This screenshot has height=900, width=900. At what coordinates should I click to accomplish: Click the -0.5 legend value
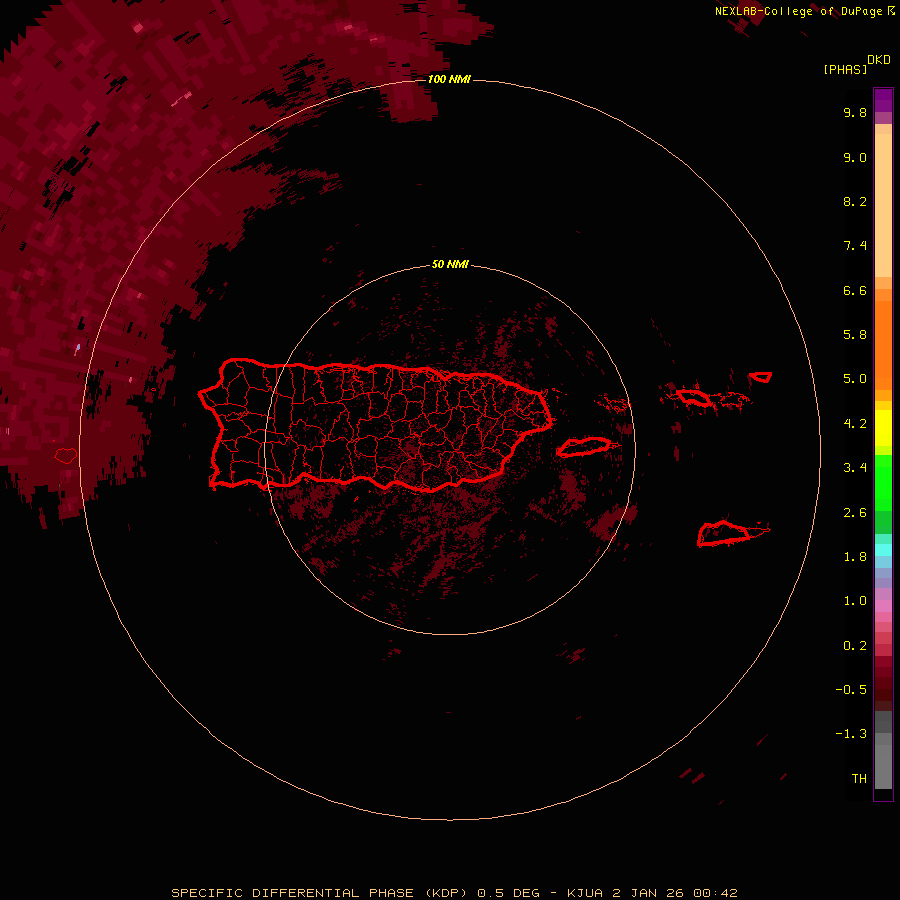click(851, 690)
